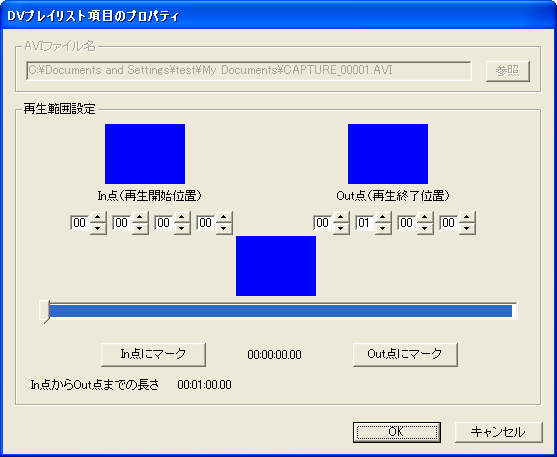This screenshot has width=557, height=457.
Task: Select the Out point preview thumbnail
Action: [388, 154]
